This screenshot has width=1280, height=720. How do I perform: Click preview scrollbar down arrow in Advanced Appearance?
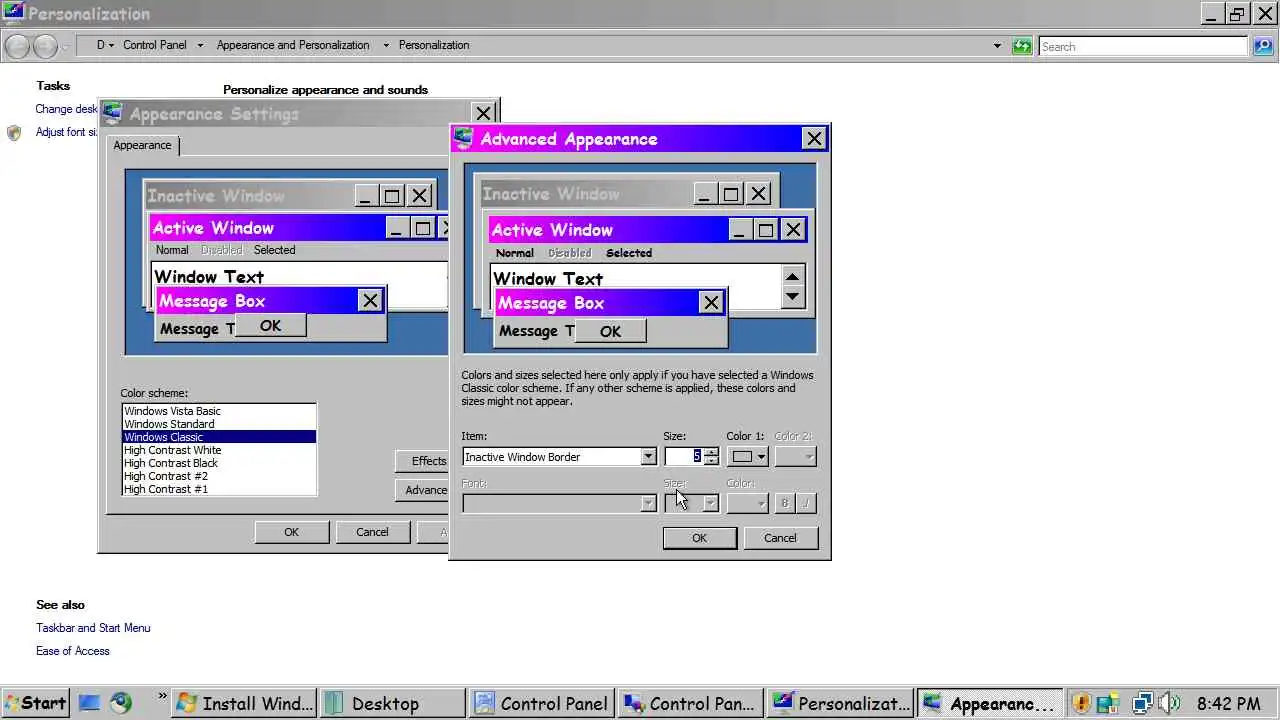point(792,296)
